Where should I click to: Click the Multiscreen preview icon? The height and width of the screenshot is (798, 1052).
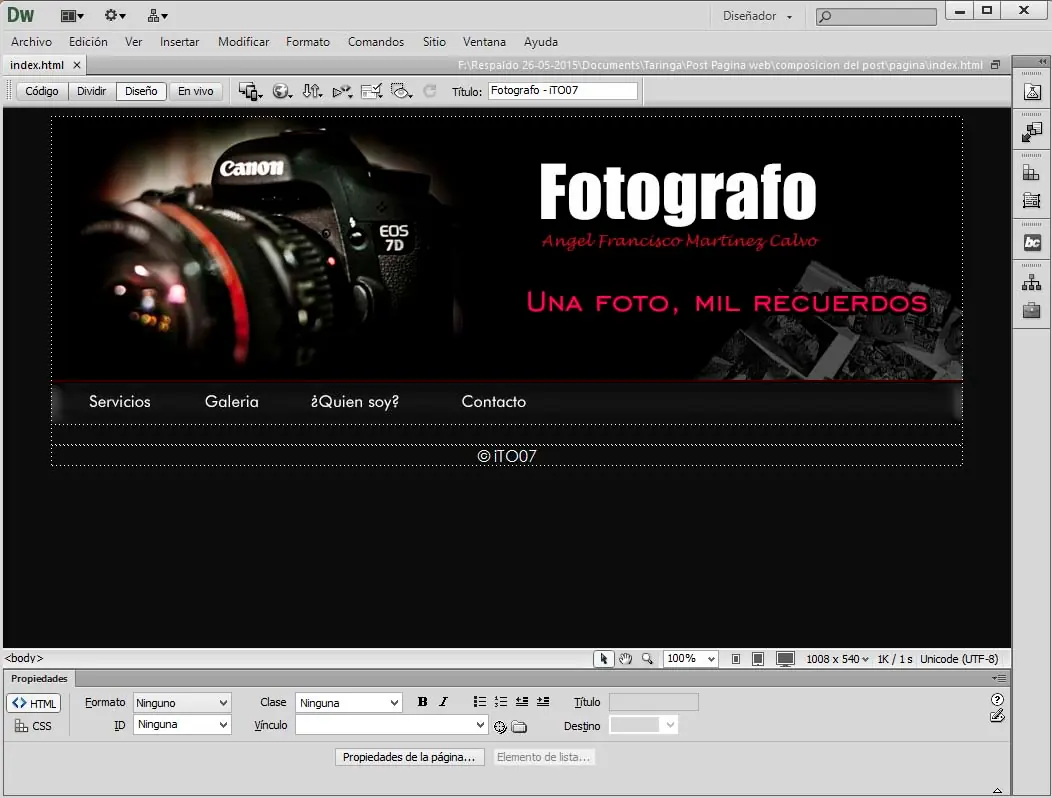pos(250,91)
